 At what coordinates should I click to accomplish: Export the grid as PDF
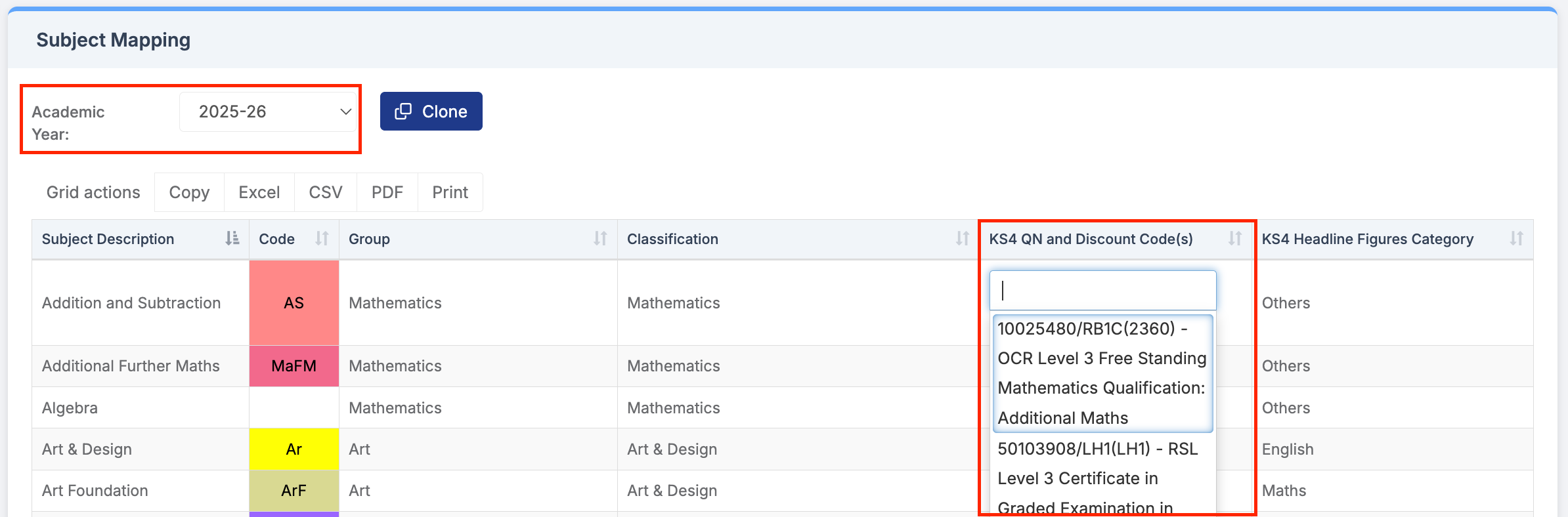387,192
